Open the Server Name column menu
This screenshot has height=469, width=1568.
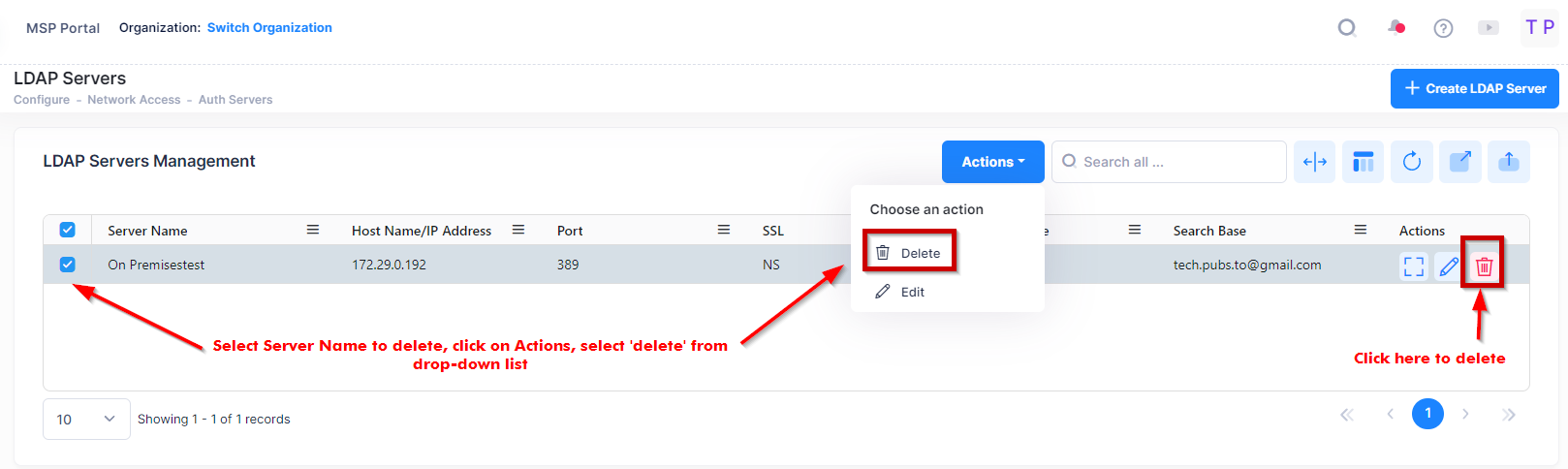point(313,230)
